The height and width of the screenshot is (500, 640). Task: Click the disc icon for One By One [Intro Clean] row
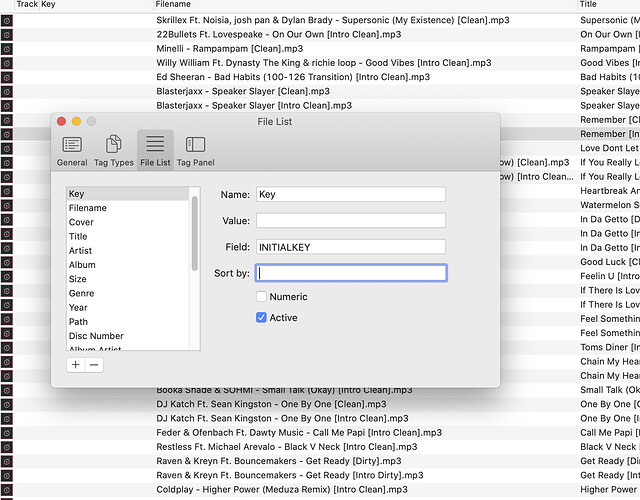point(7,419)
